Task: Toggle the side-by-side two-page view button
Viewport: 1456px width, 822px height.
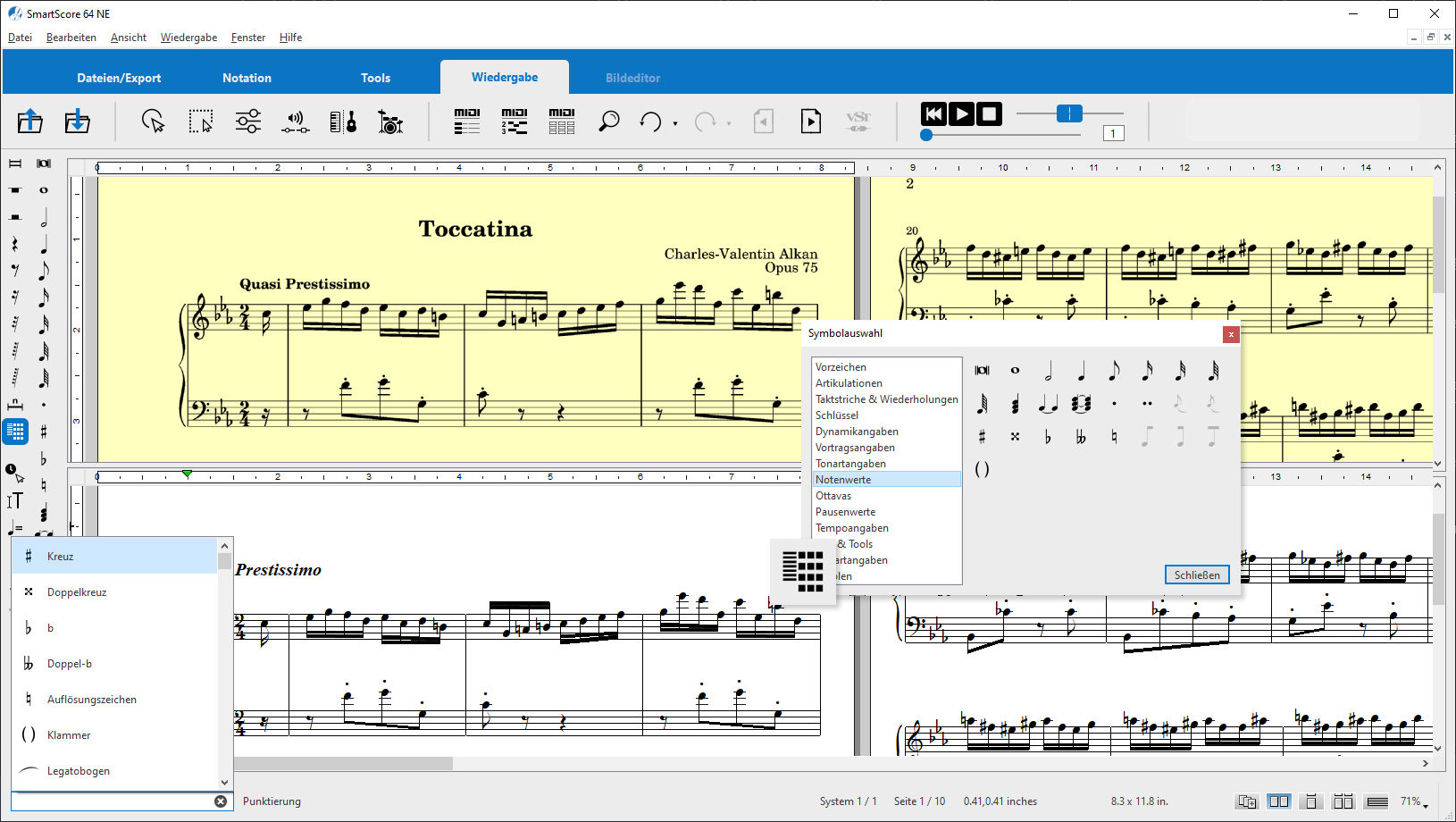Action: point(1278,801)
